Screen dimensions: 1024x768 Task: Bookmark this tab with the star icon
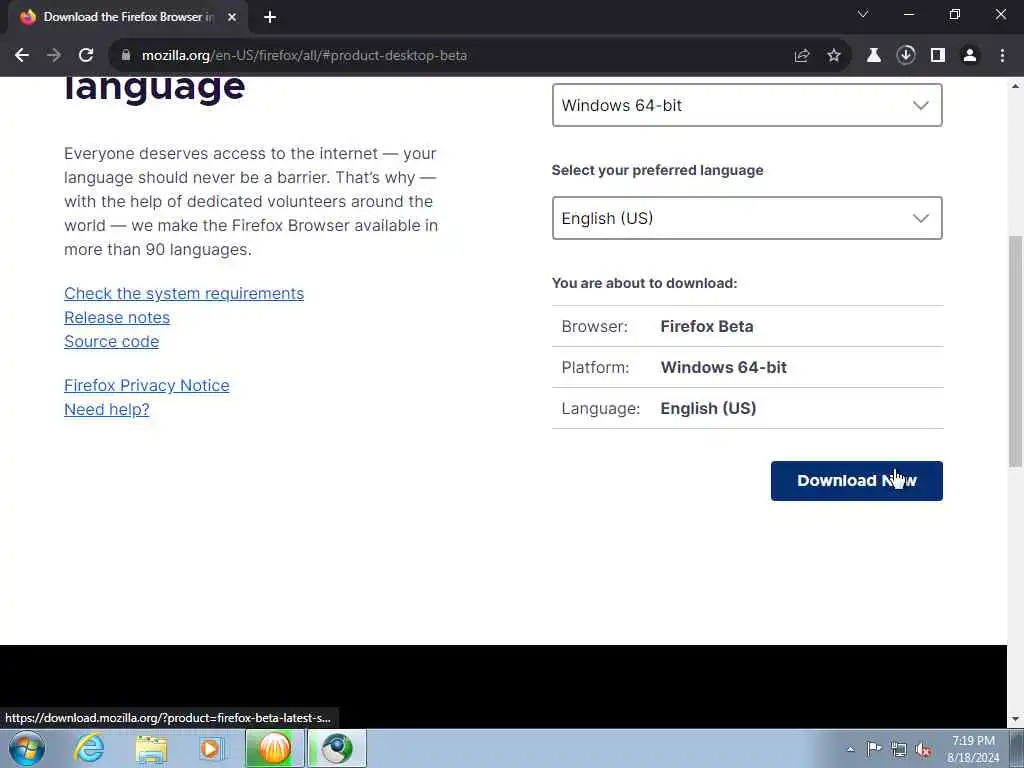pyautogui.click(x=834, y=56)
